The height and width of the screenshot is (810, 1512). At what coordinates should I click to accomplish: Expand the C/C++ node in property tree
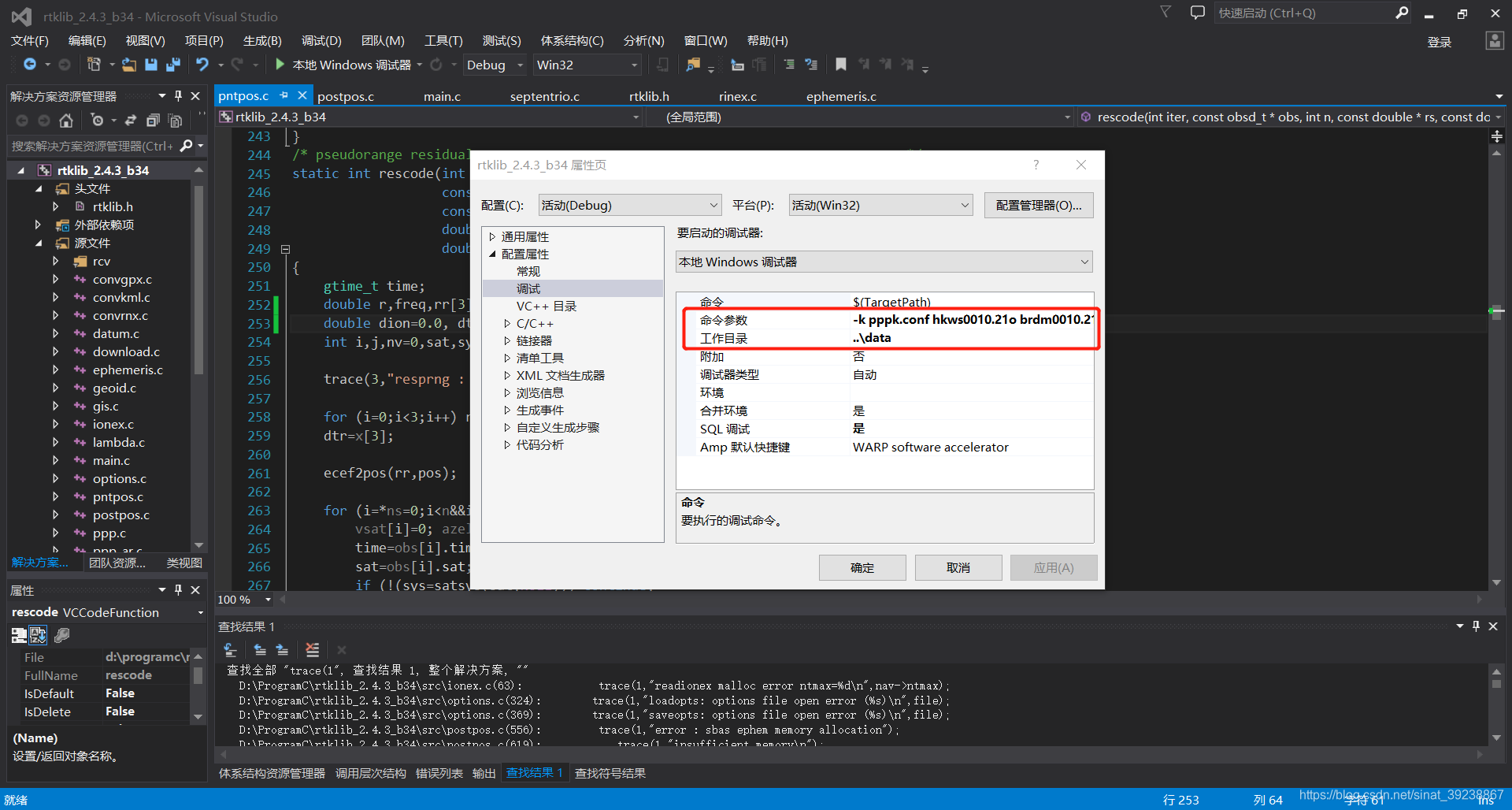[507, 324]
